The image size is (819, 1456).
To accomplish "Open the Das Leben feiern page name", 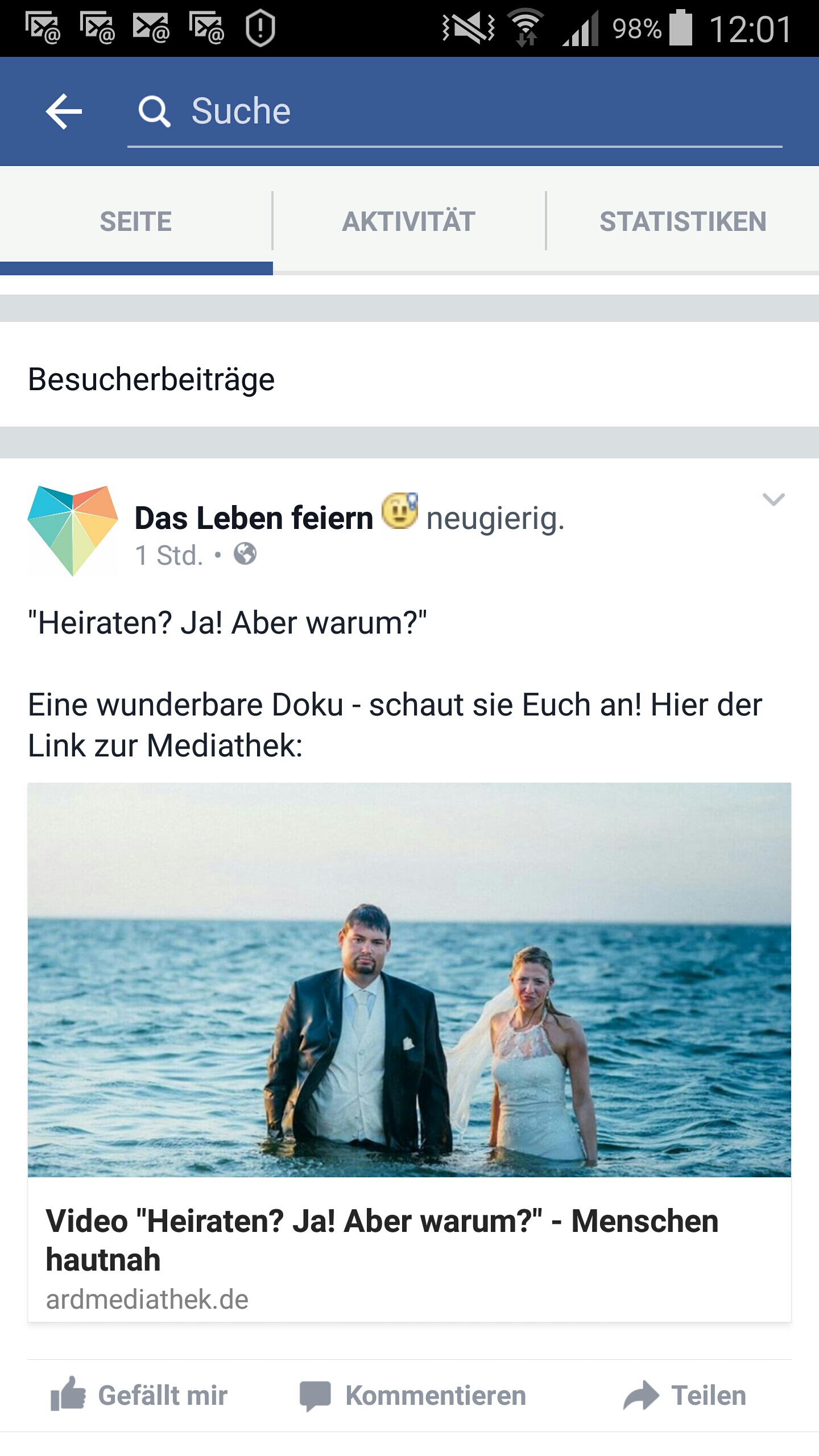I will 254,518.
